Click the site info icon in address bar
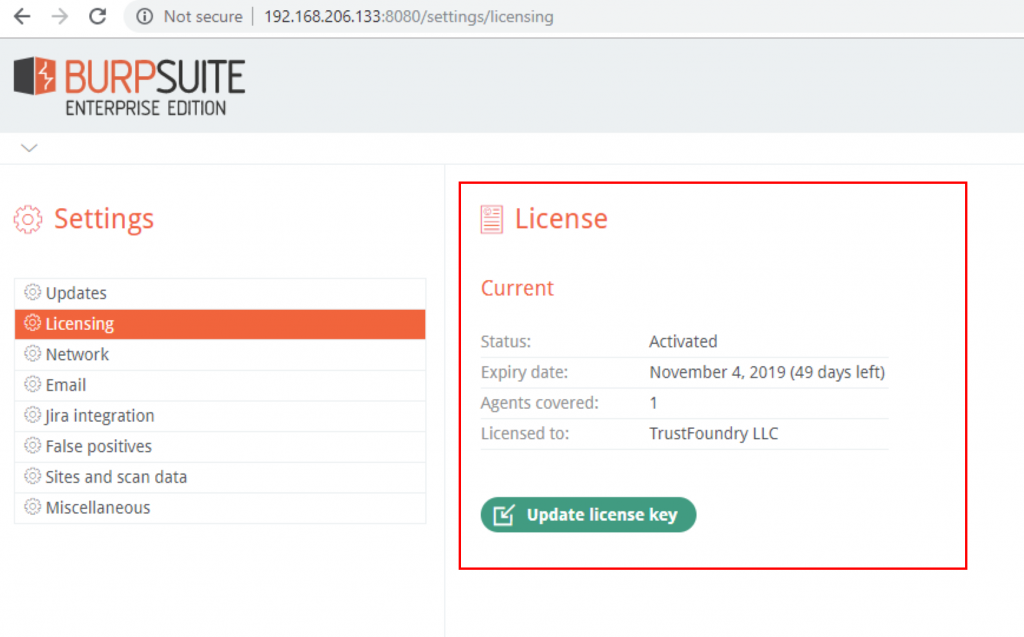 146,17
